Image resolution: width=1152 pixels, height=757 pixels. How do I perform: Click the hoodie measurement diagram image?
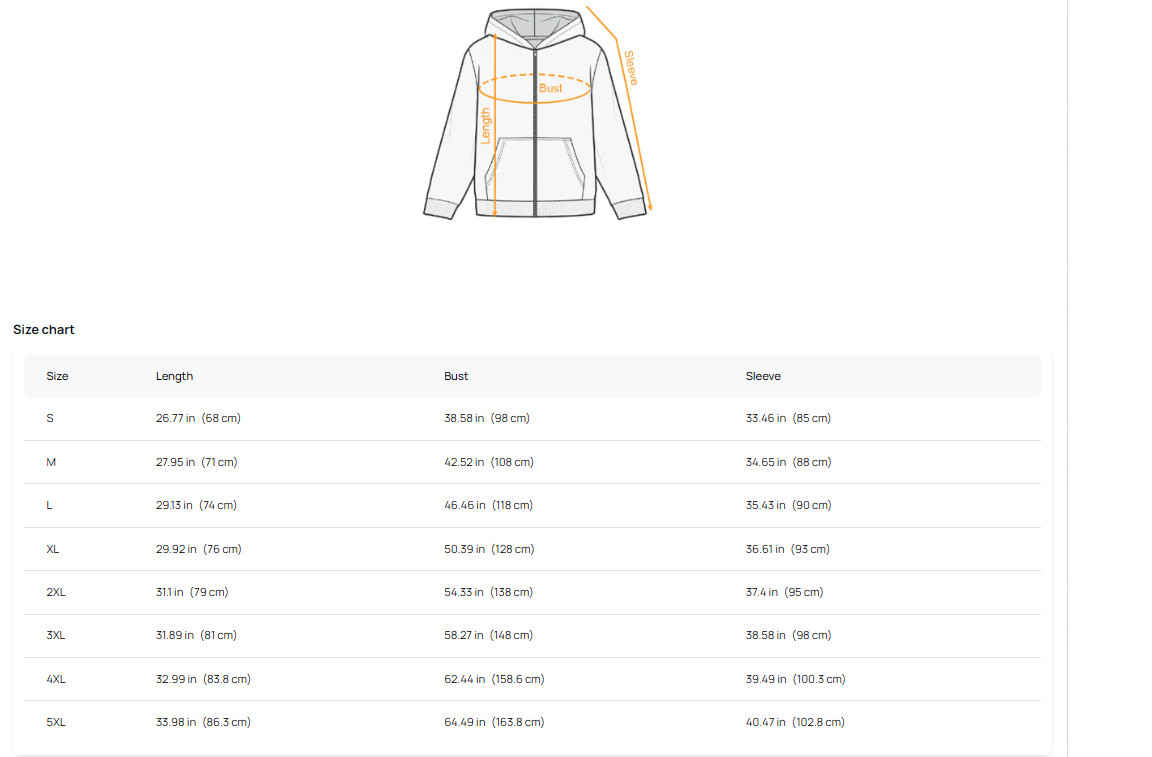[x=536, y=112]
